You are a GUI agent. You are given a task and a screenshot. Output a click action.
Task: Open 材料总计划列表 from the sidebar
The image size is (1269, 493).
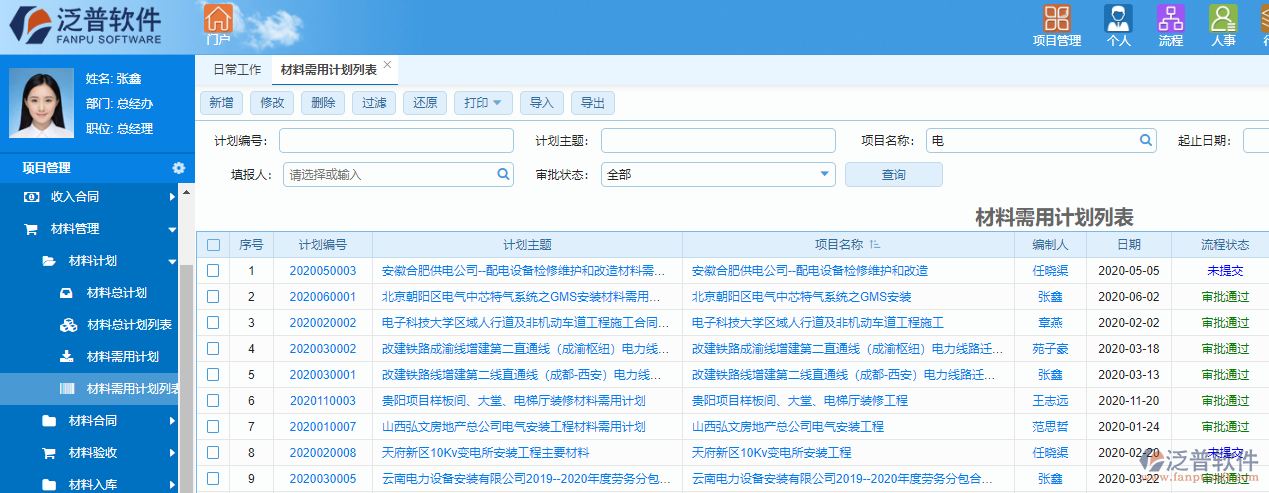coord(128,325)
